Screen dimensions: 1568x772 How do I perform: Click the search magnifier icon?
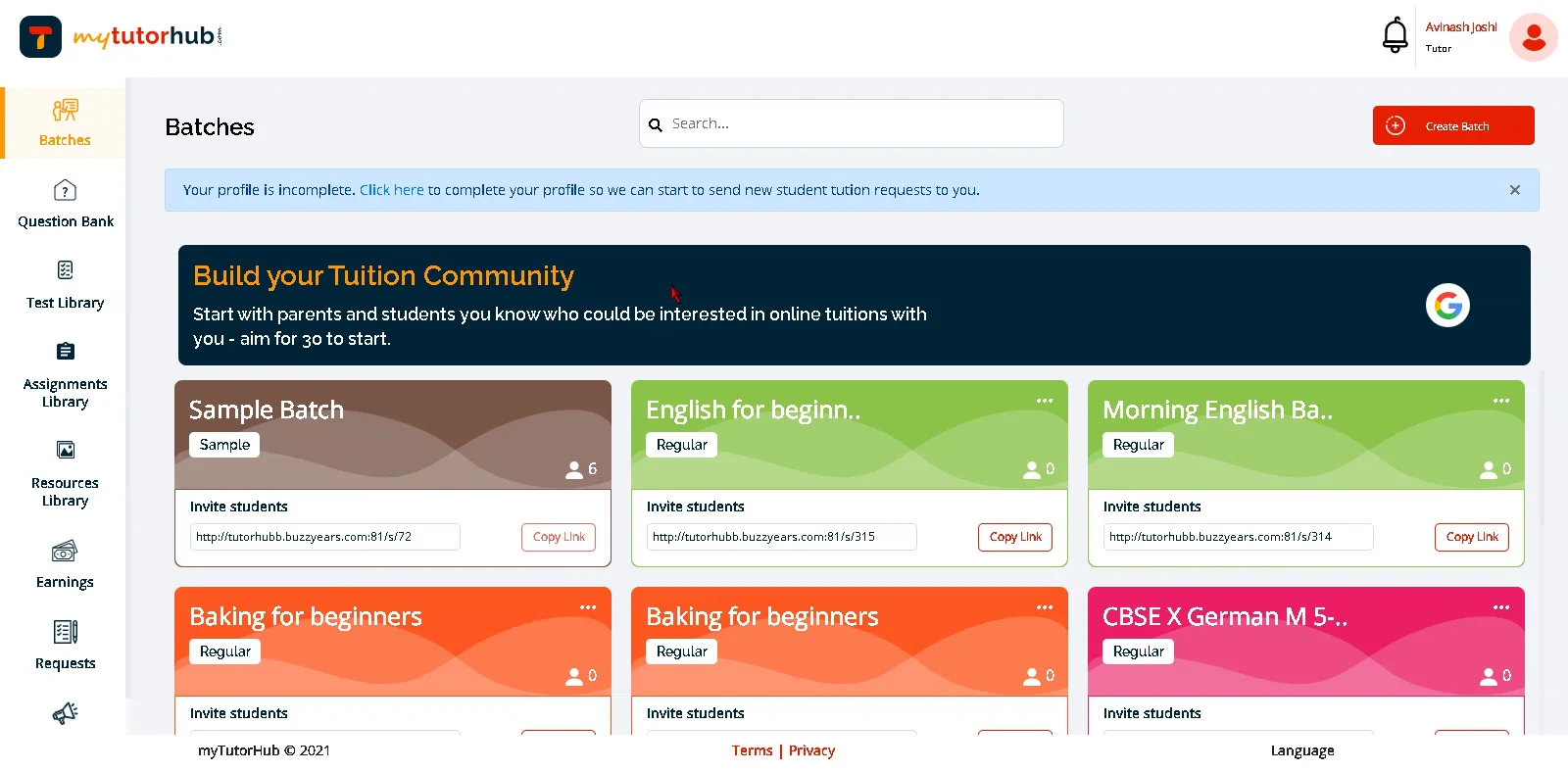click(656, 124)
